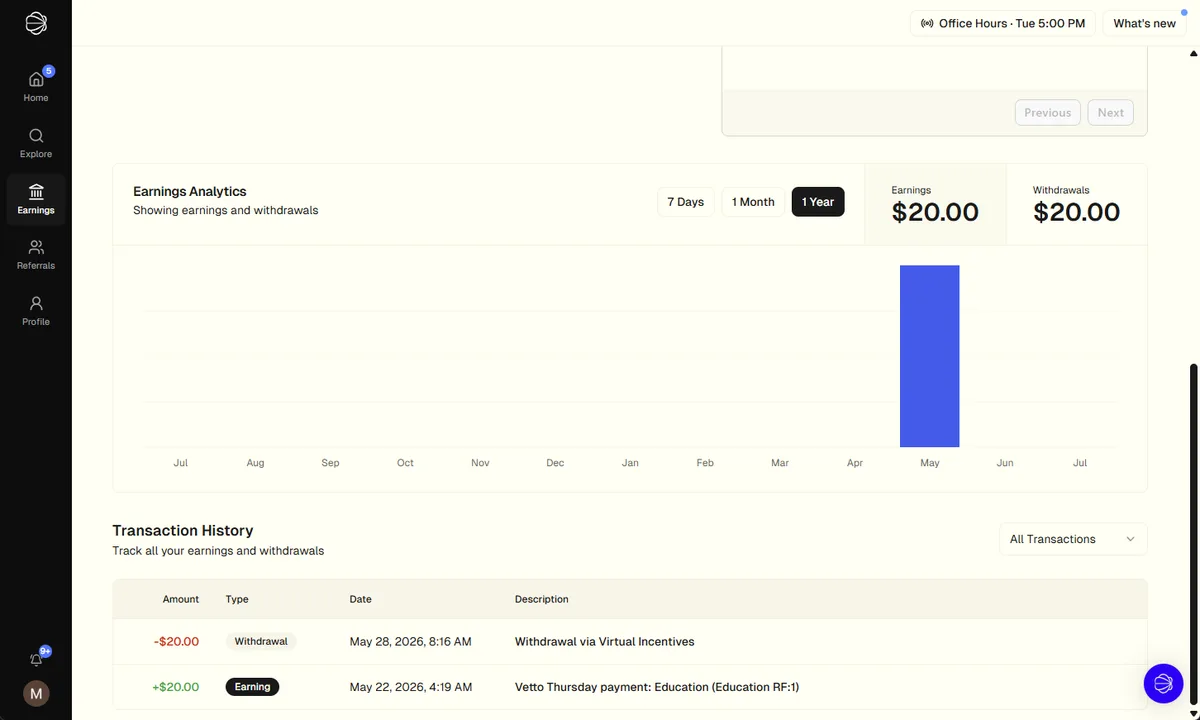
Task: Click 'Vetto Thursday payment: Education' description
Action: click(x=657, y=687)
